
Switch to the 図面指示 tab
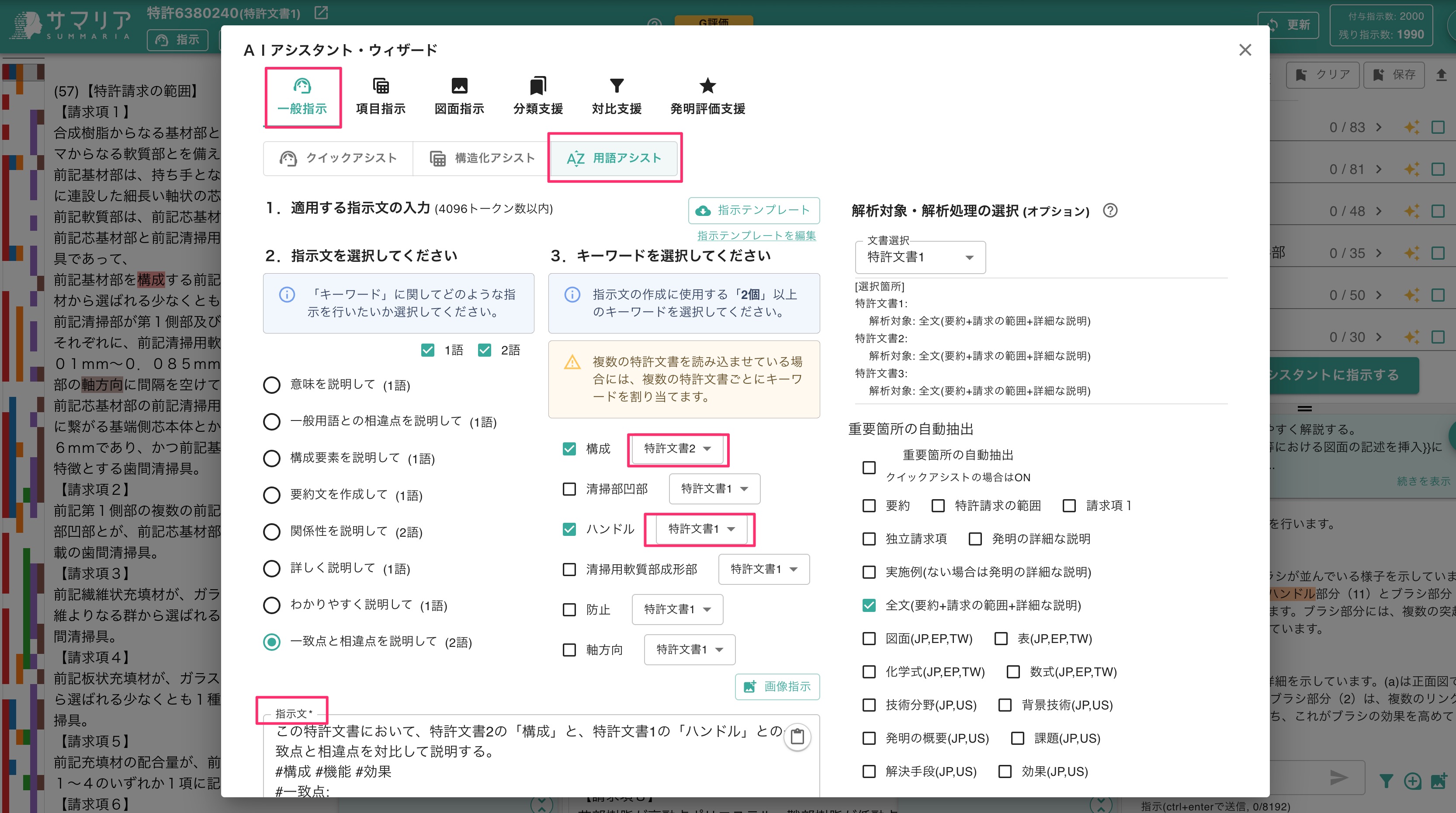[459, 97]
